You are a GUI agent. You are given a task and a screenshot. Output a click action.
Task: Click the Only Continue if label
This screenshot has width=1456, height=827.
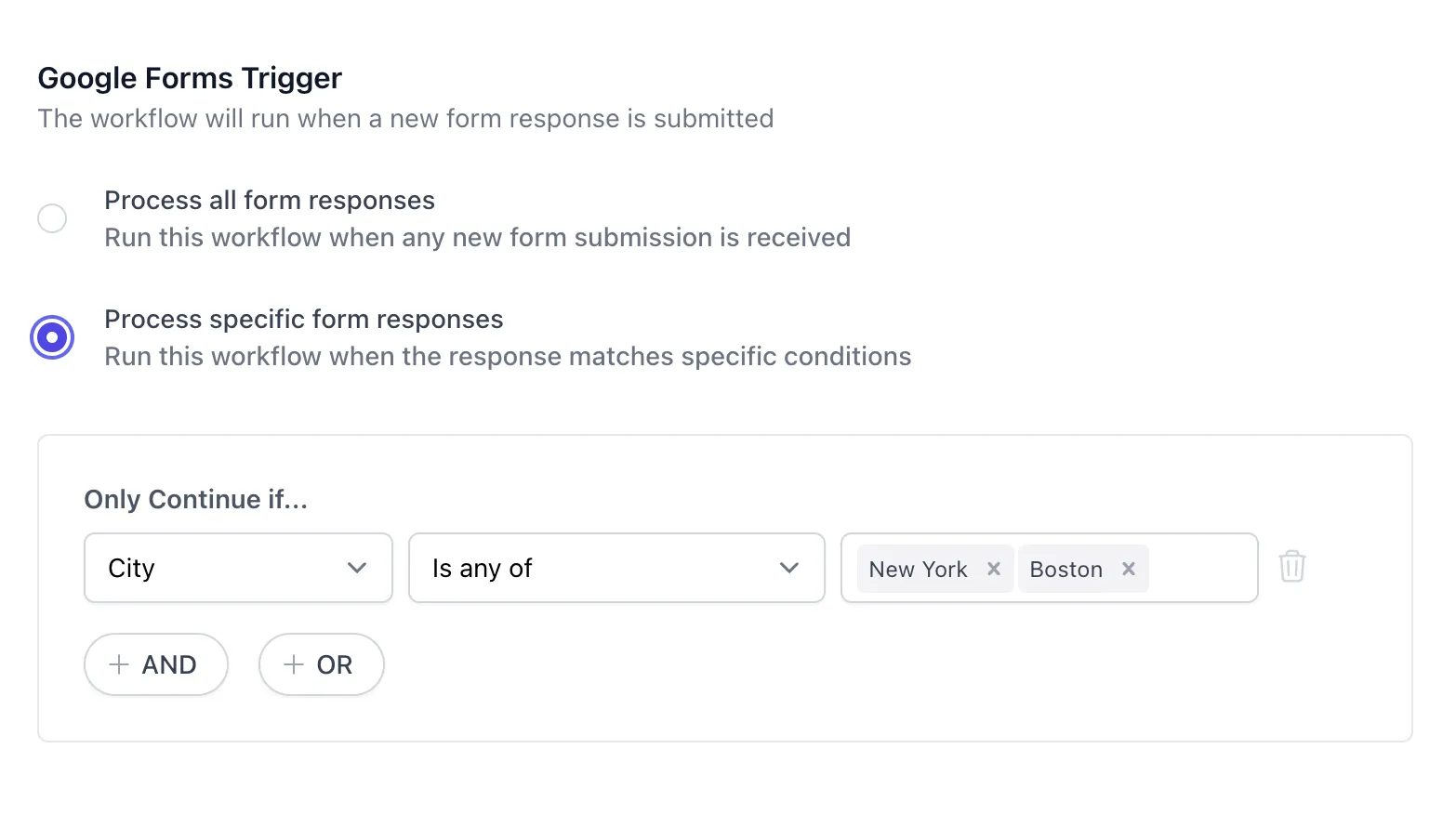(195, 499)
